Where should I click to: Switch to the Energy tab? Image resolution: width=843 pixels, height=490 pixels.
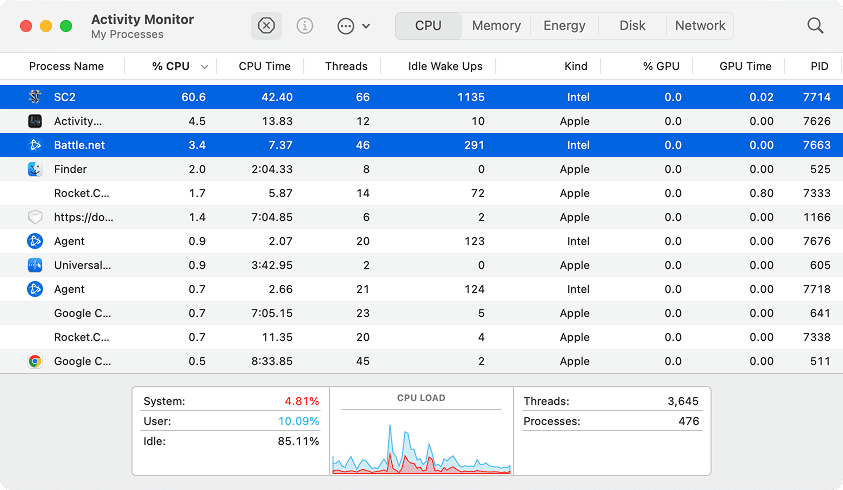[564, 26]
